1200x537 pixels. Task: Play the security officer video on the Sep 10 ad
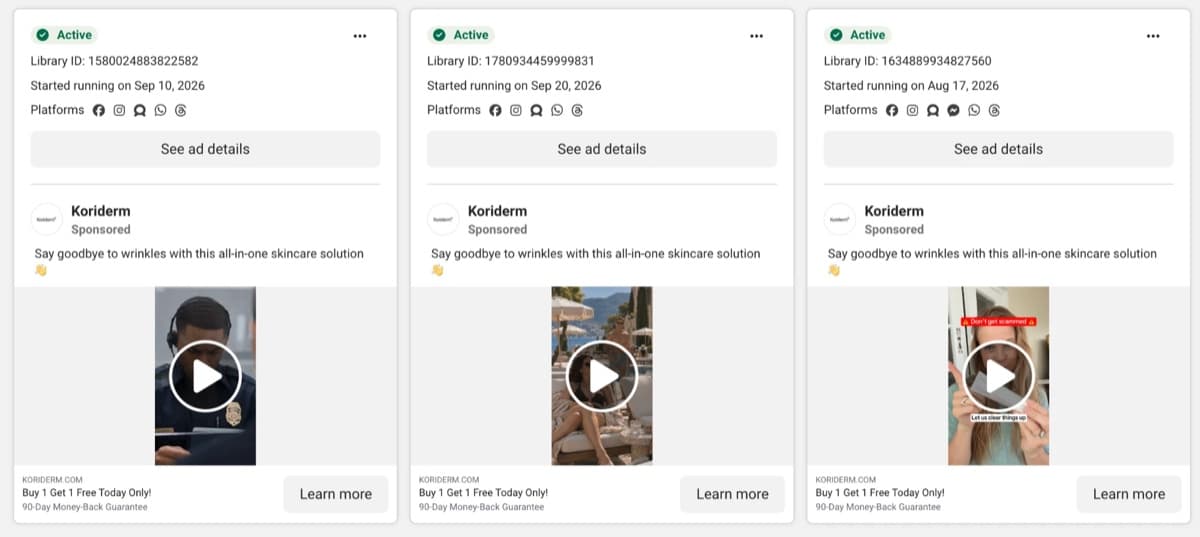205,376
